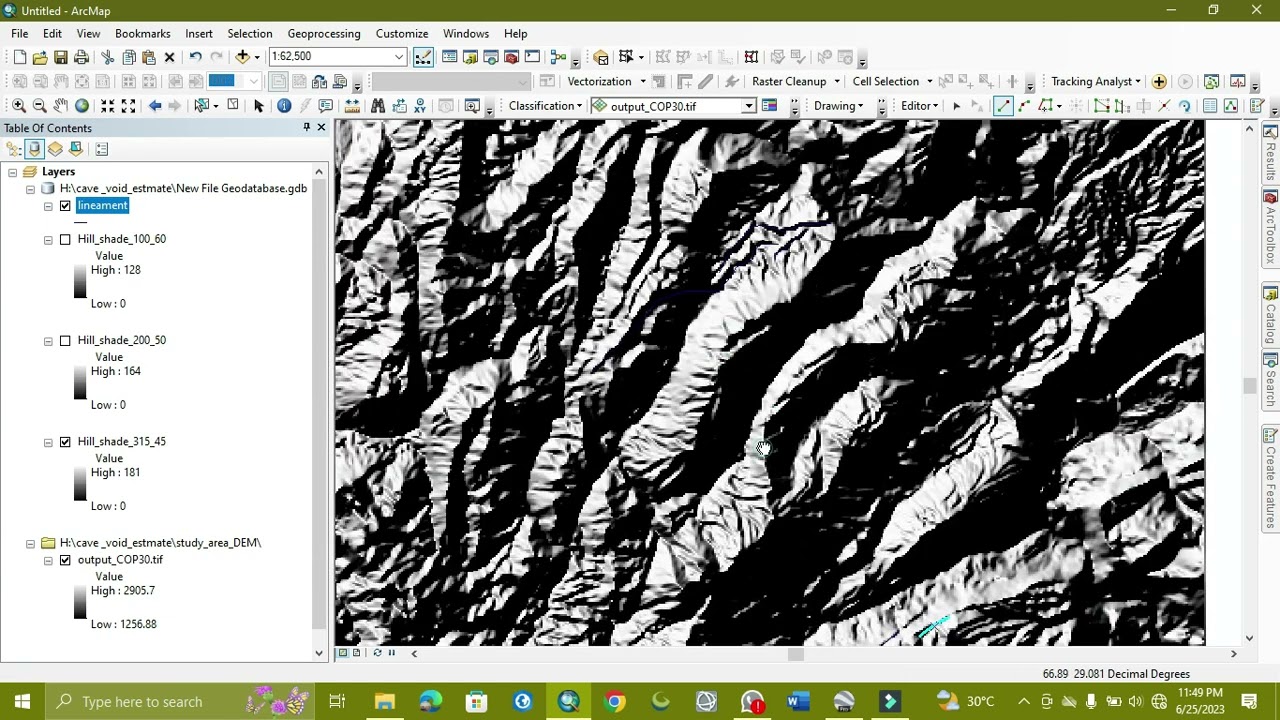Expand the output_COP30.tif layer dropdown
1280x720 pixels.
pos(748,106)
